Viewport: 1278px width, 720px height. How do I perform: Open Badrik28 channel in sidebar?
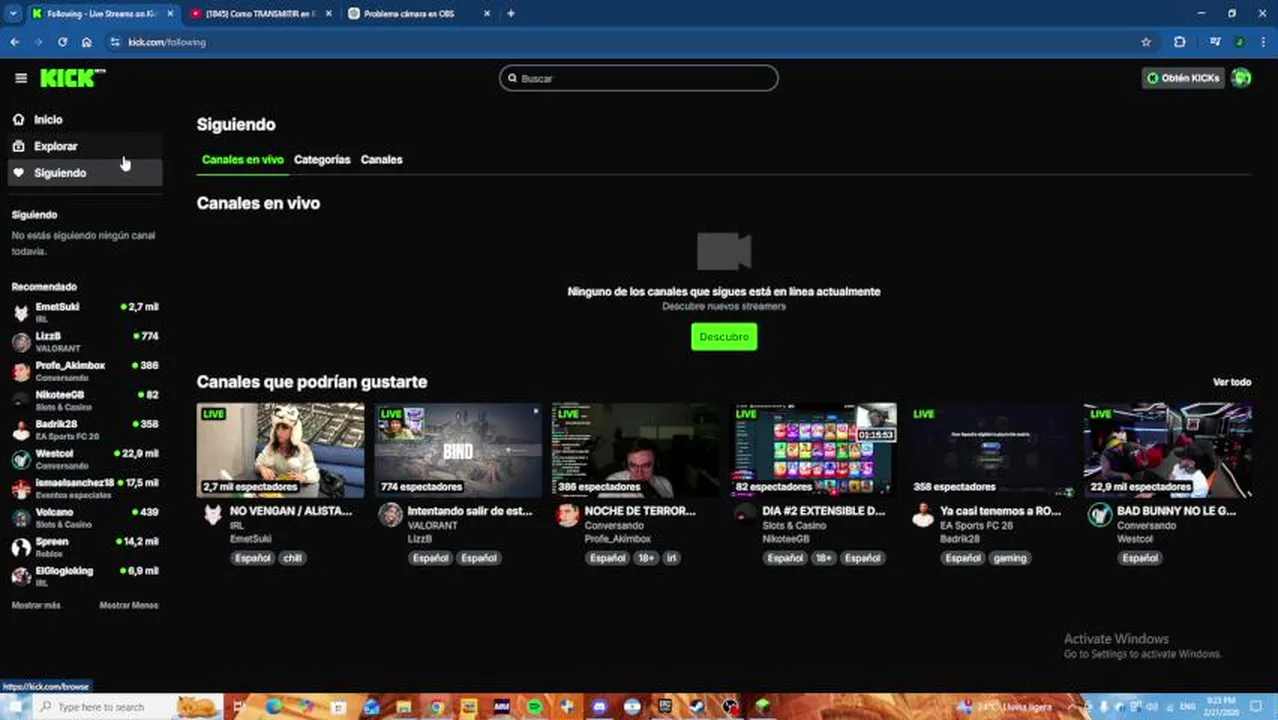pyautogui.click(x=84, y=429)
